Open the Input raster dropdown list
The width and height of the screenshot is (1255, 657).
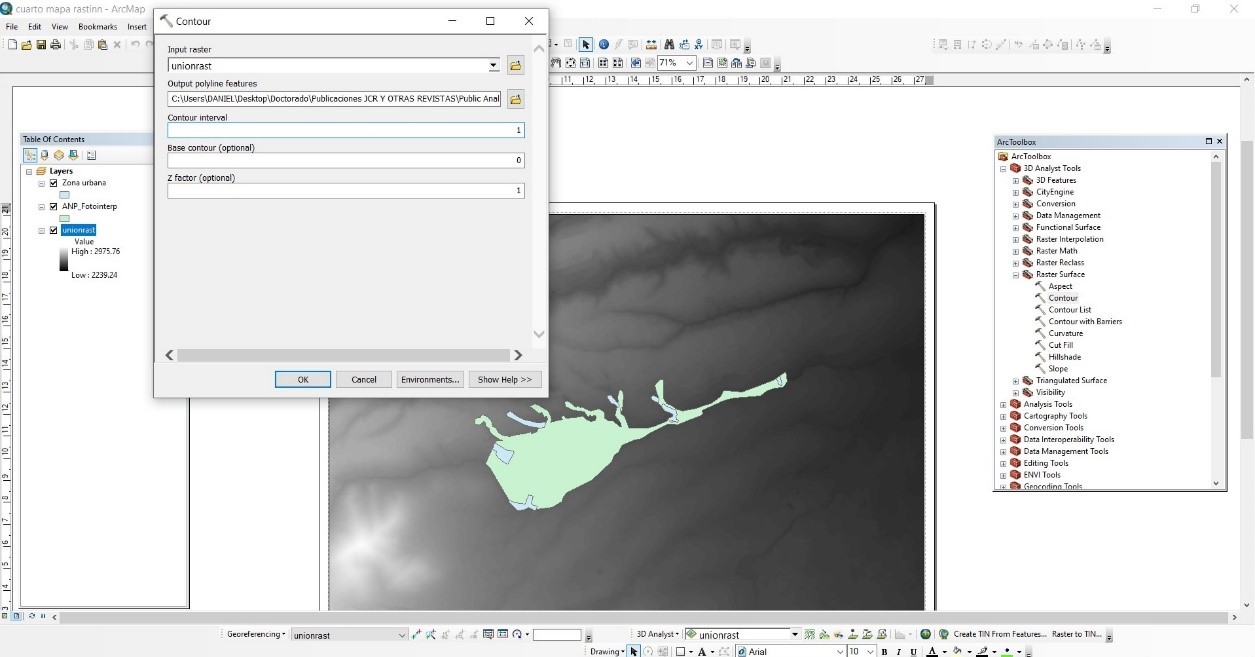pyautogui.click(x=493, y=66)
